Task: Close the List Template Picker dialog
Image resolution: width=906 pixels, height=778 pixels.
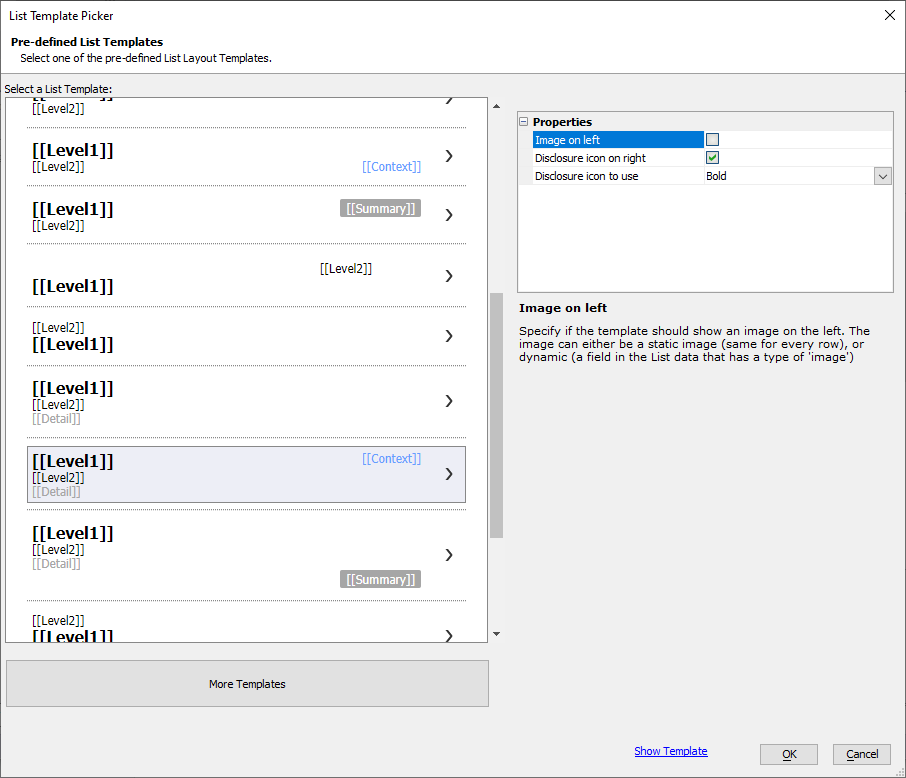Action: tap(890, 16)
